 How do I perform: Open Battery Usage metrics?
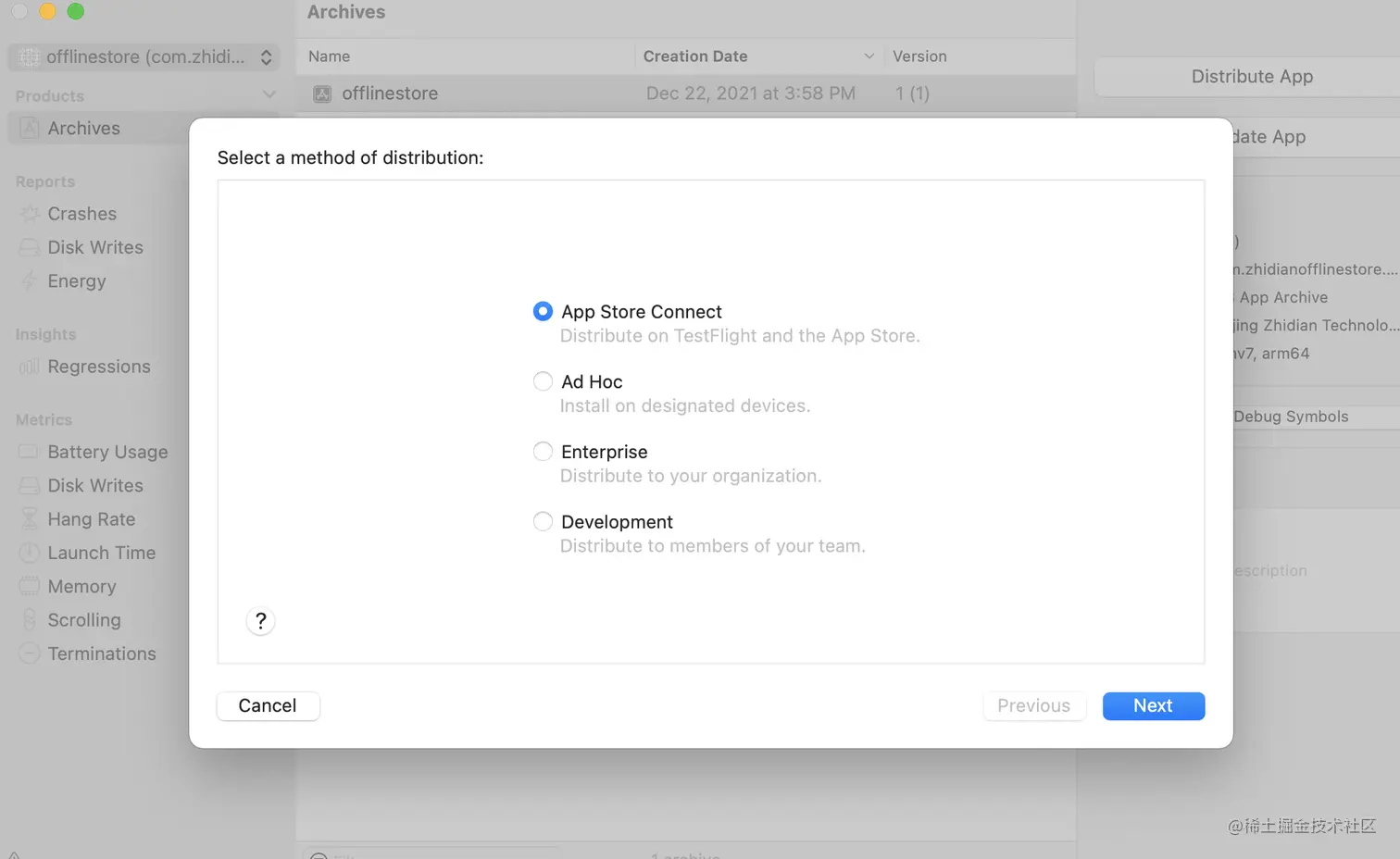107,452
